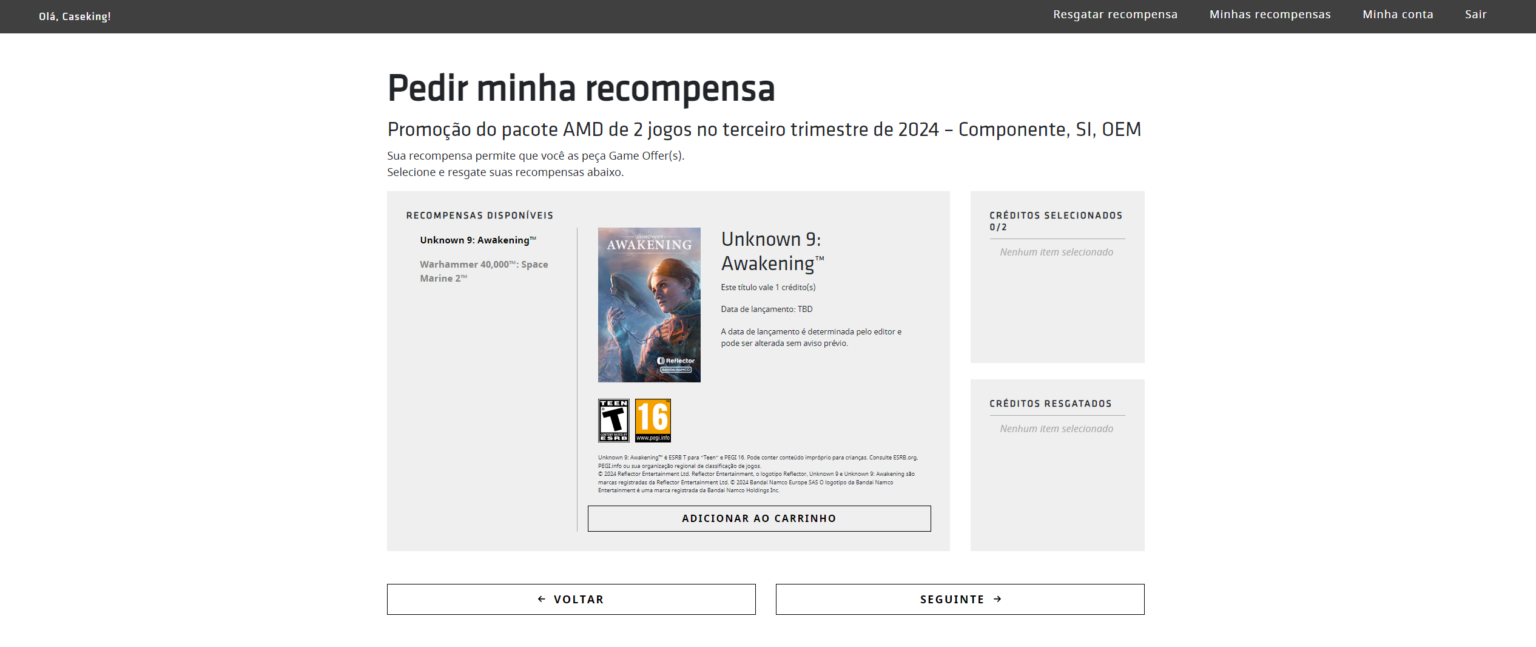
Task: Open Resgatar recompensa in the top navigation
Action: (x=1115, y=15)
